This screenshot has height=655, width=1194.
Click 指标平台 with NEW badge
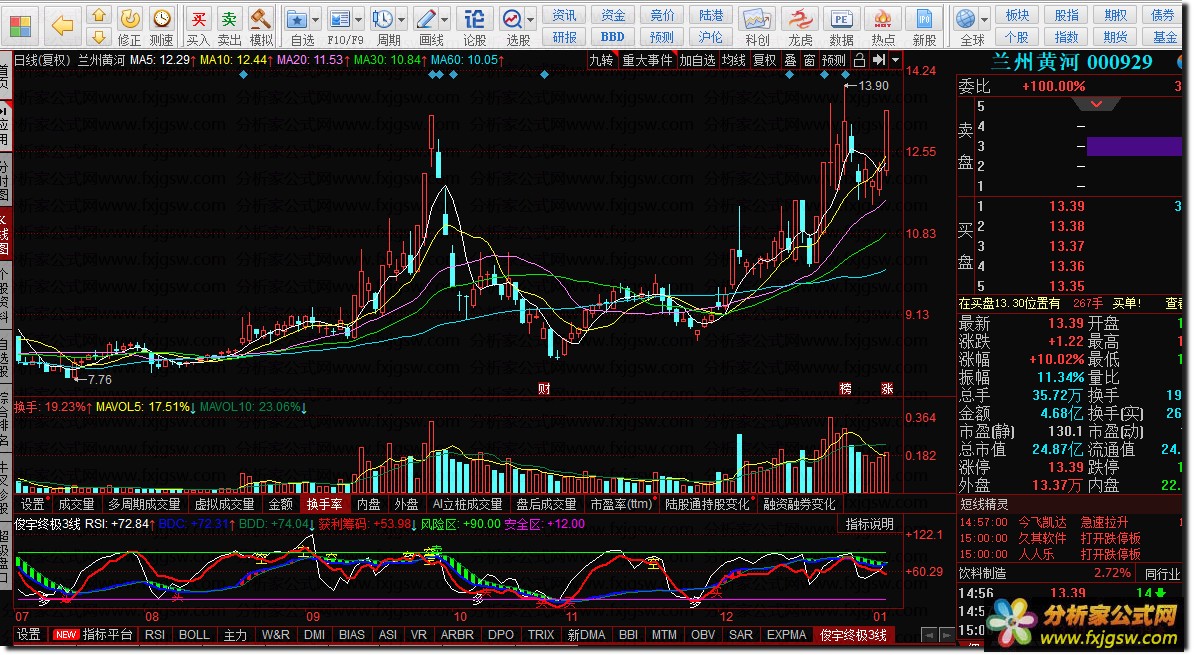(94, 634)
